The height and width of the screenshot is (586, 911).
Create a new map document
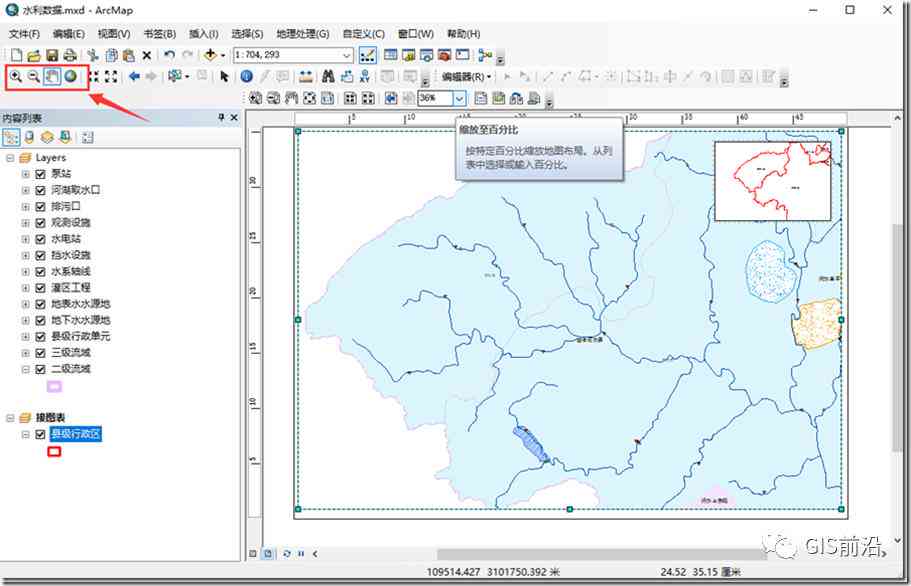[16, 55]
